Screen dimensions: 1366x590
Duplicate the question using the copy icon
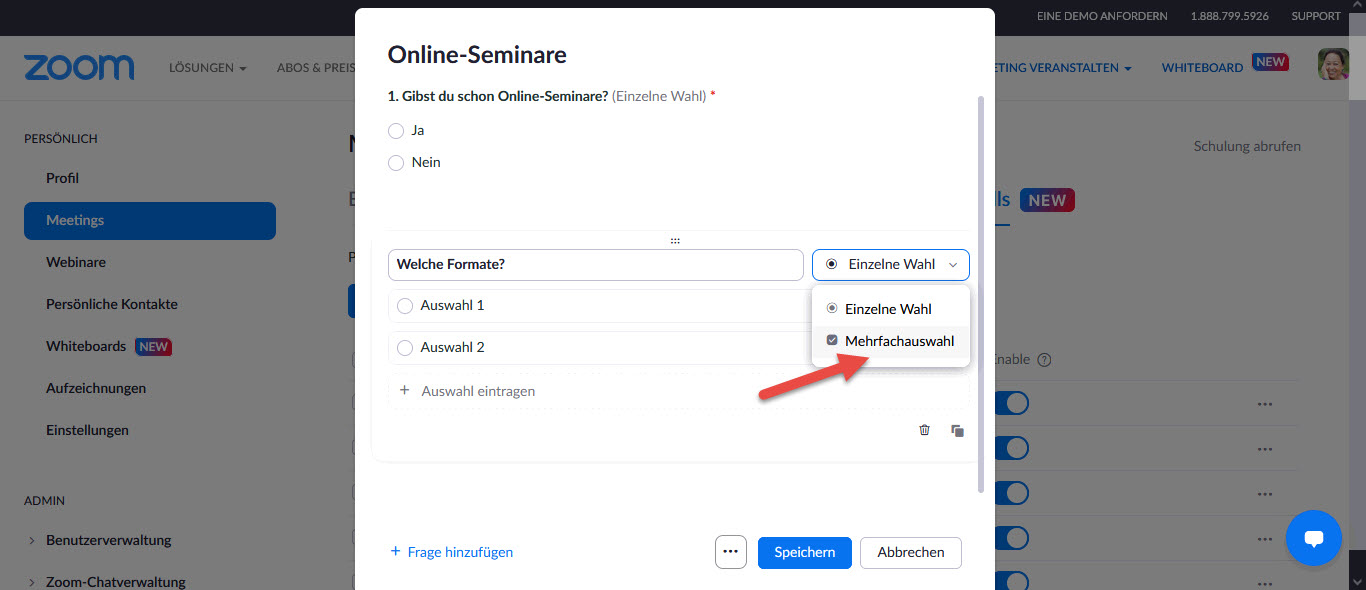pyautogui.click(x=957, y=431)
